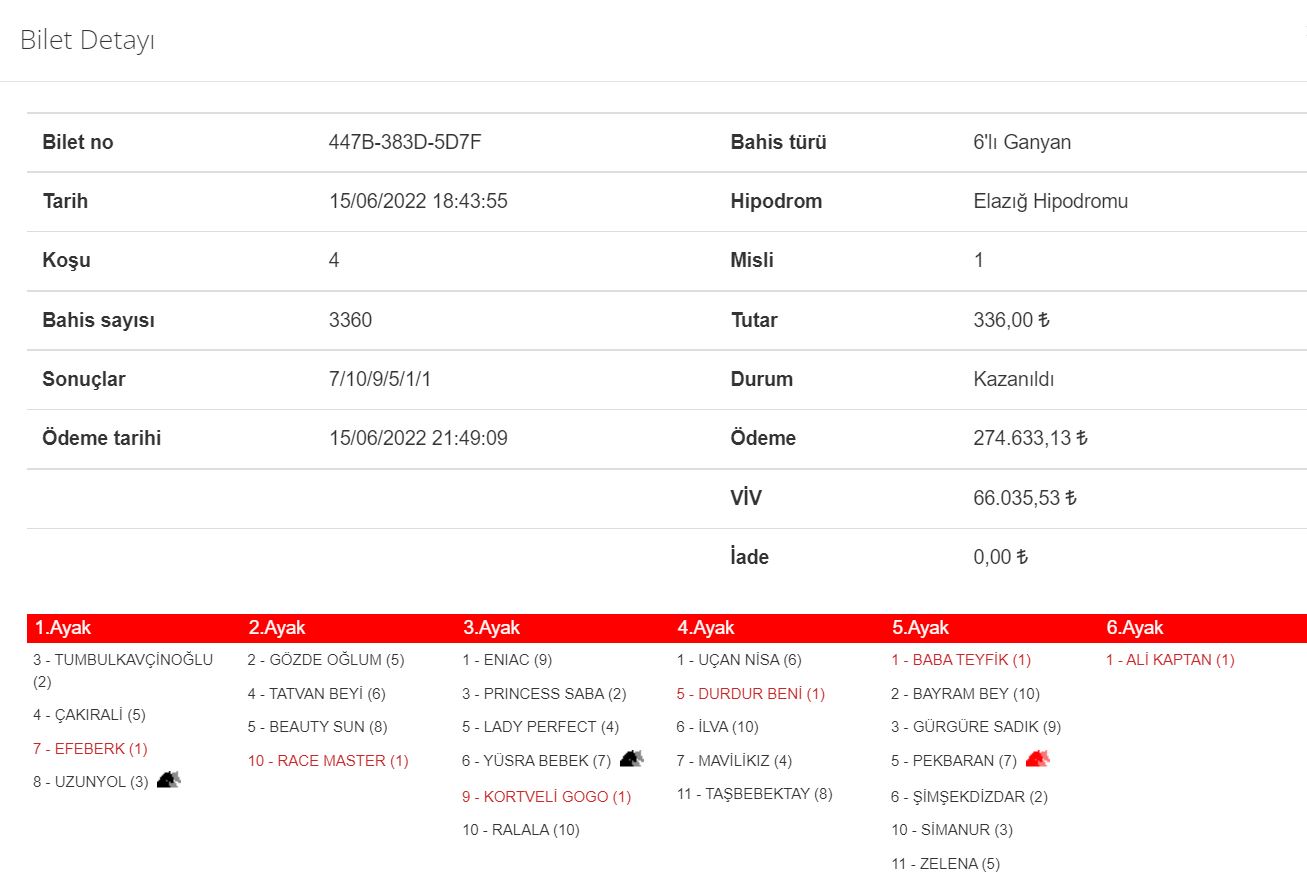The image size is (1307, 893).
Task: Click the Elazığ Hipodromu value
Action: click(1050, 201)
